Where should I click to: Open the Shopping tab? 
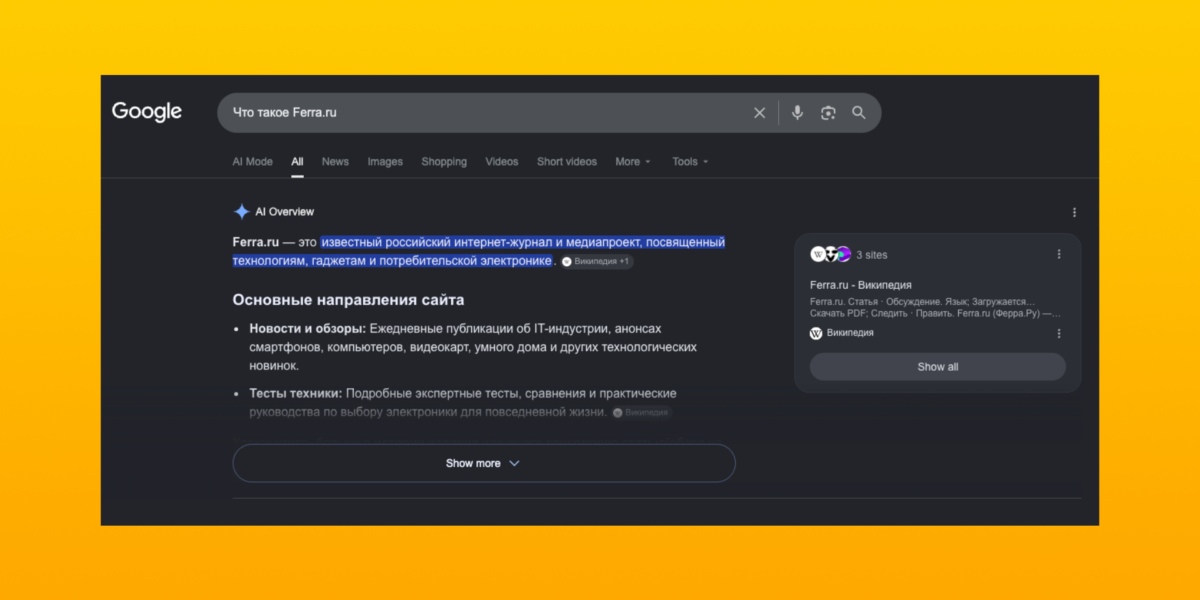click(444, 161)
